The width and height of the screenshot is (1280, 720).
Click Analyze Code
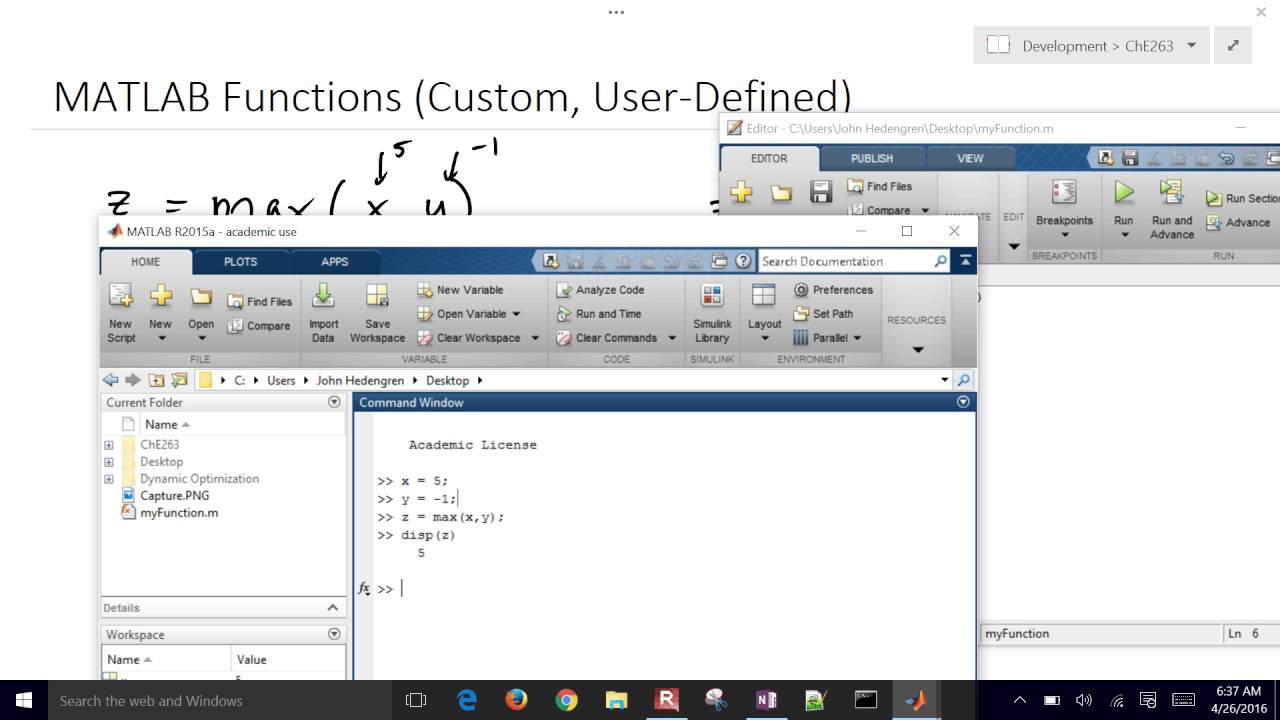(x=599, y=290)
